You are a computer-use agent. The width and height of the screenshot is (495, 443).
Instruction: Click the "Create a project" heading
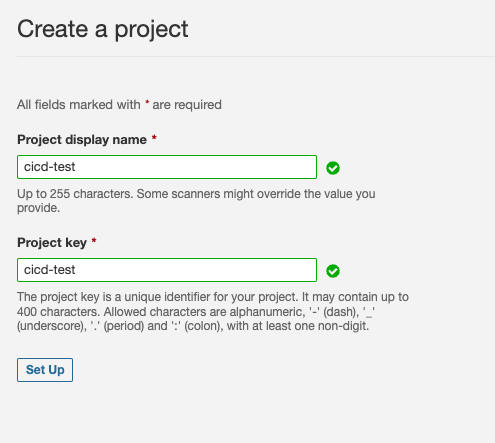(103, 30)
